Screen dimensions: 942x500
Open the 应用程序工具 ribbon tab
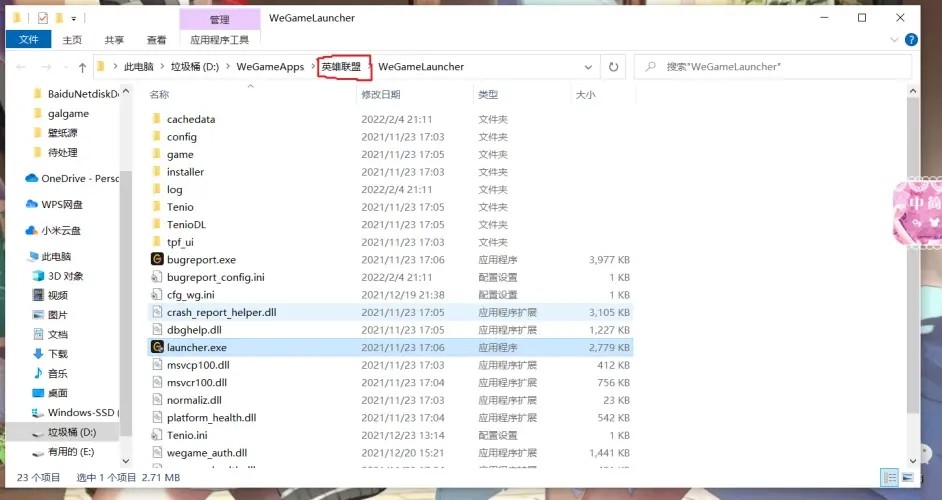coord(219,40)
